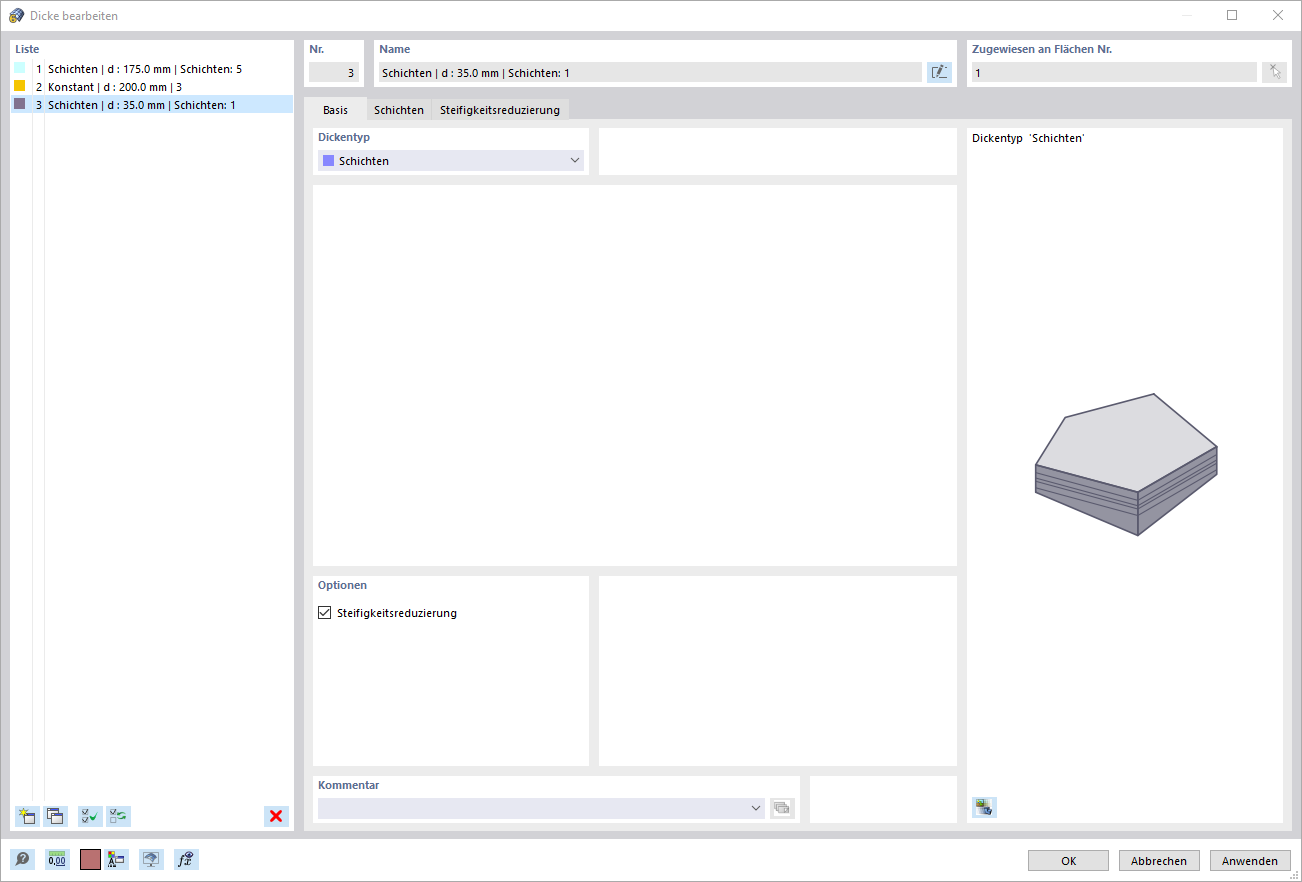Image resolution: width=1302 pixels, height=882 pixels.
Task: Open the comment library icon beside Kommentar
Action: [x=782, y=808]
